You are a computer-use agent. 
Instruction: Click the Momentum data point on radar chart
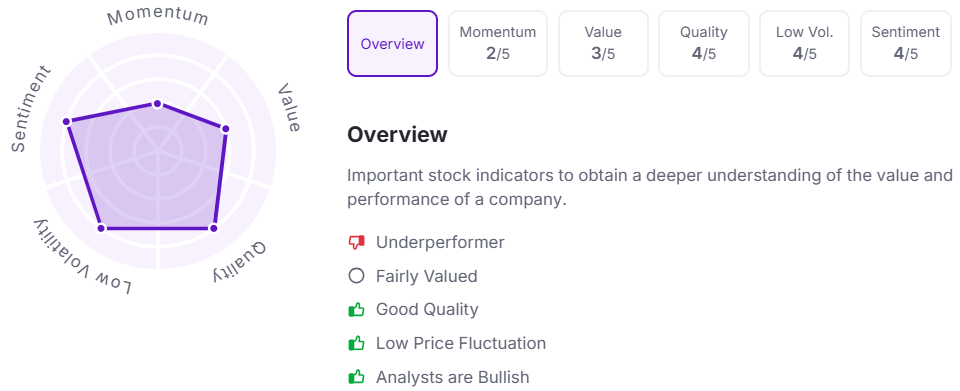(x=157, y=104)
